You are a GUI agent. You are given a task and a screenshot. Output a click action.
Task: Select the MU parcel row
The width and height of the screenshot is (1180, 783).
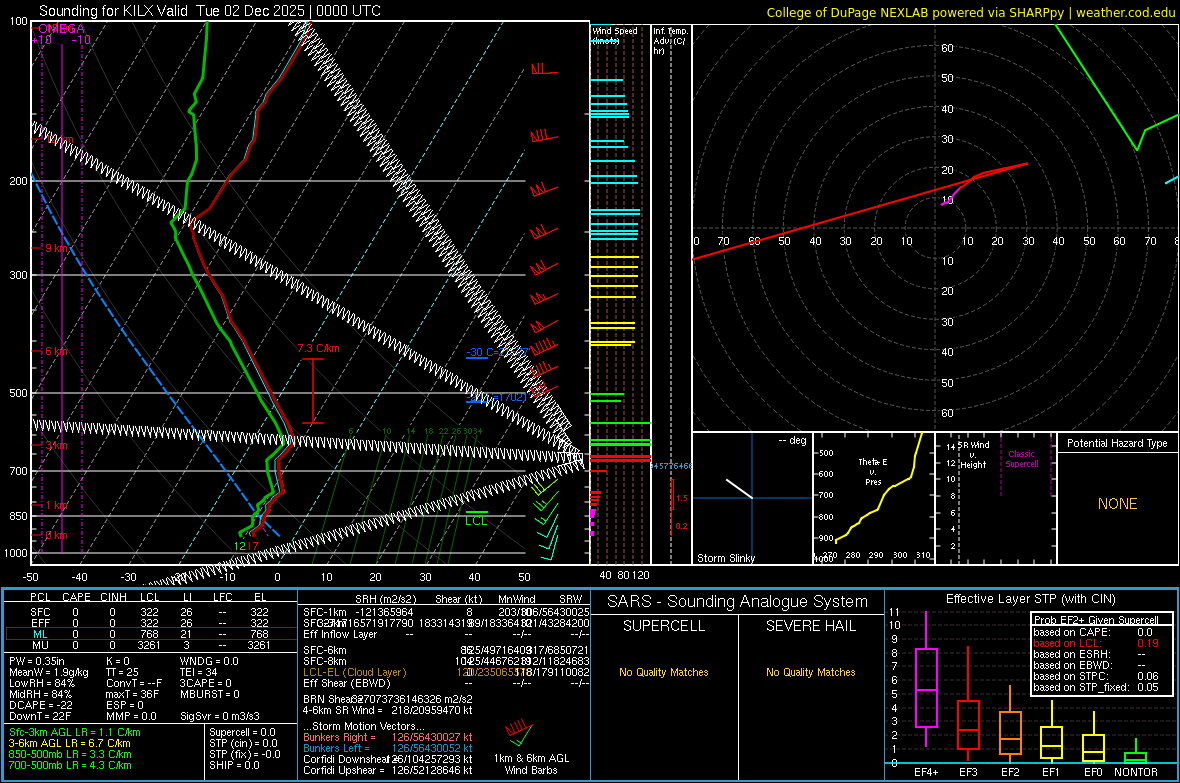click(x=150, y=645)
